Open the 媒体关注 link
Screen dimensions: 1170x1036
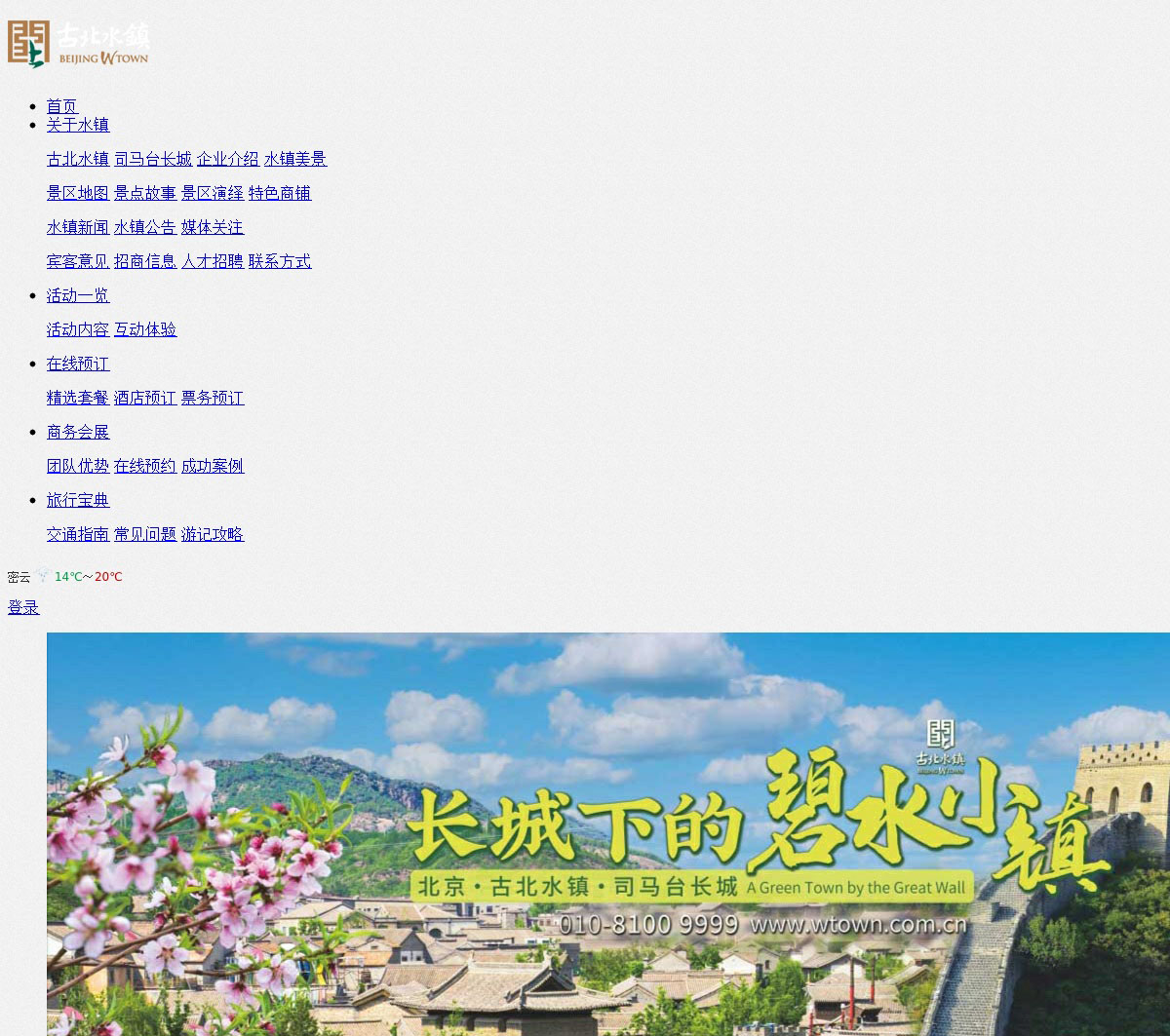coord(213,227)
